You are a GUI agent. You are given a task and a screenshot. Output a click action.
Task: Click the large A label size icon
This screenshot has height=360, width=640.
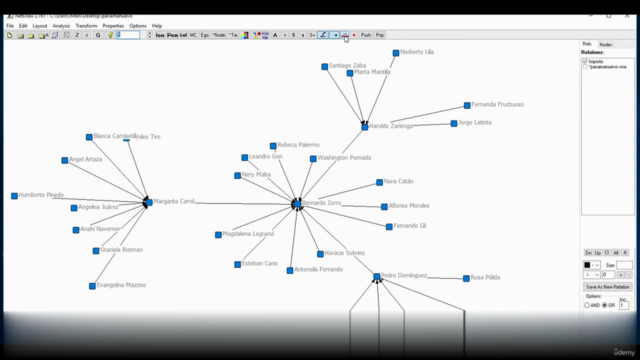(275, 35)
